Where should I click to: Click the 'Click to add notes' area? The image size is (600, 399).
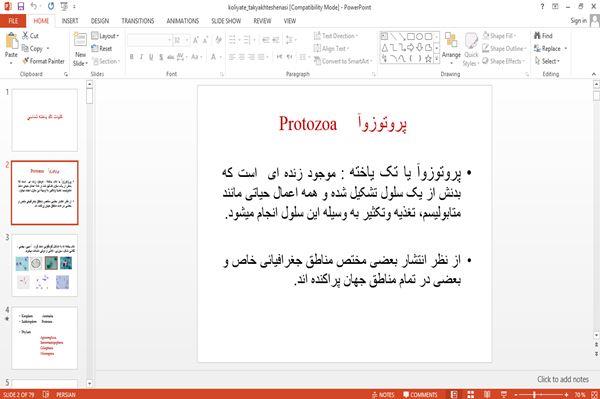[562, 379]
